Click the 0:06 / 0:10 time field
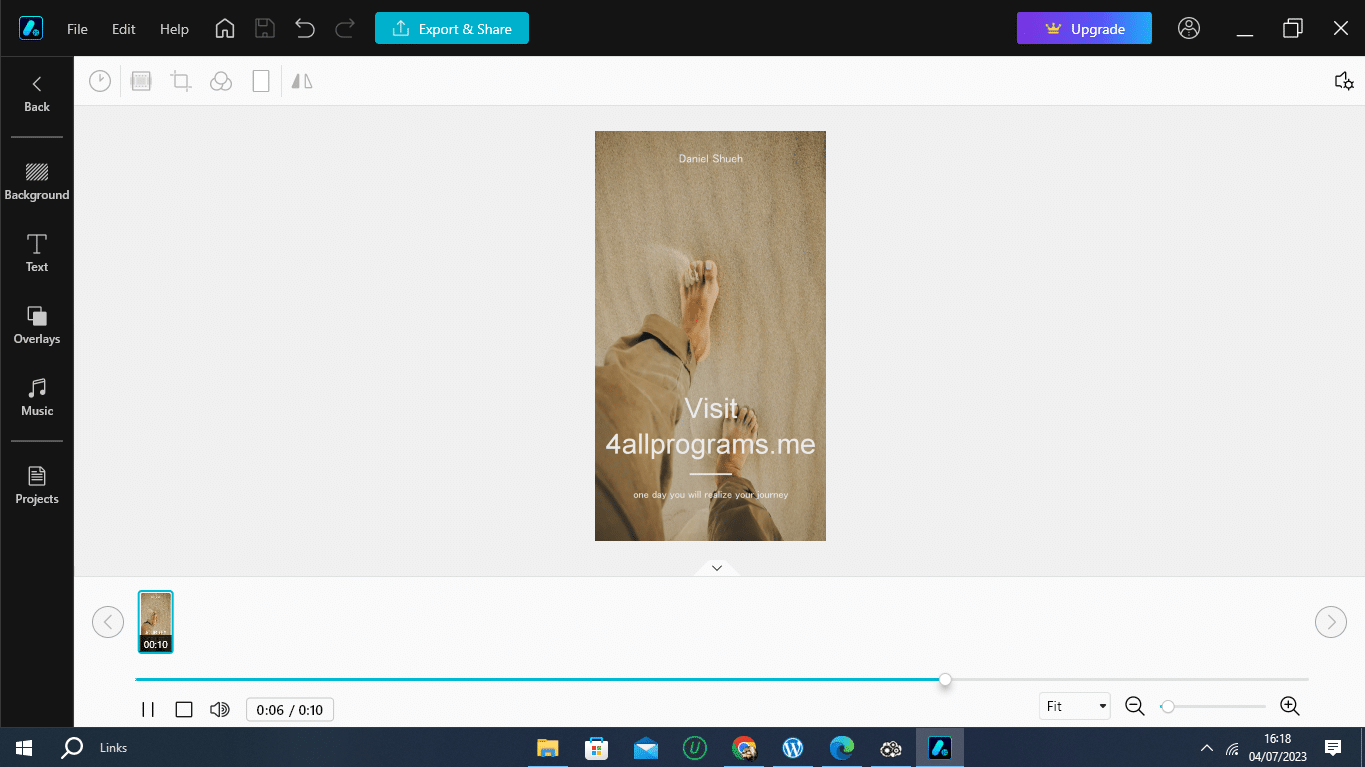 click(290, 709)
